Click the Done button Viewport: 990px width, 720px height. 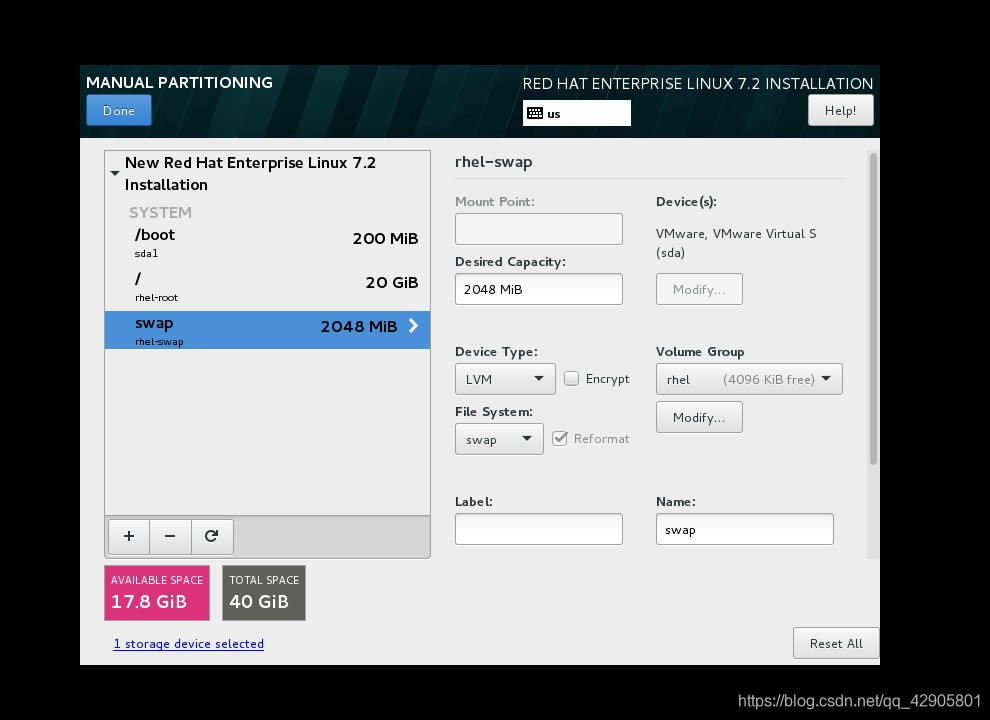(x=119, y=110)
